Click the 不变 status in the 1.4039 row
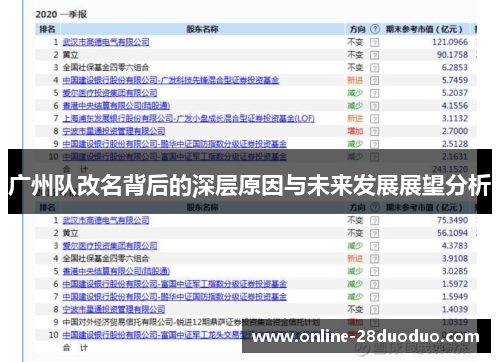The width and height of the screenshot is (500, 362). 355,309
